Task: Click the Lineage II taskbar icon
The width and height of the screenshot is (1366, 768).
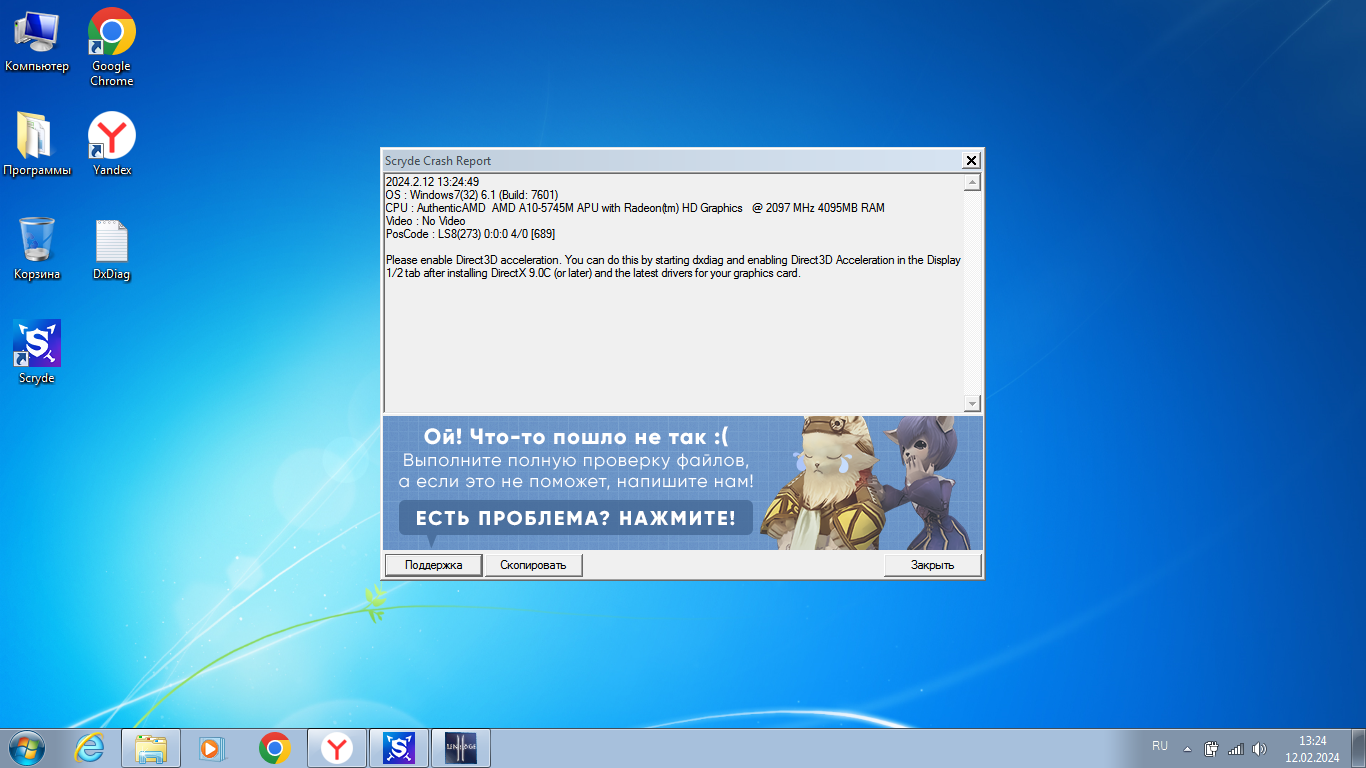Action: coord(460,748)
